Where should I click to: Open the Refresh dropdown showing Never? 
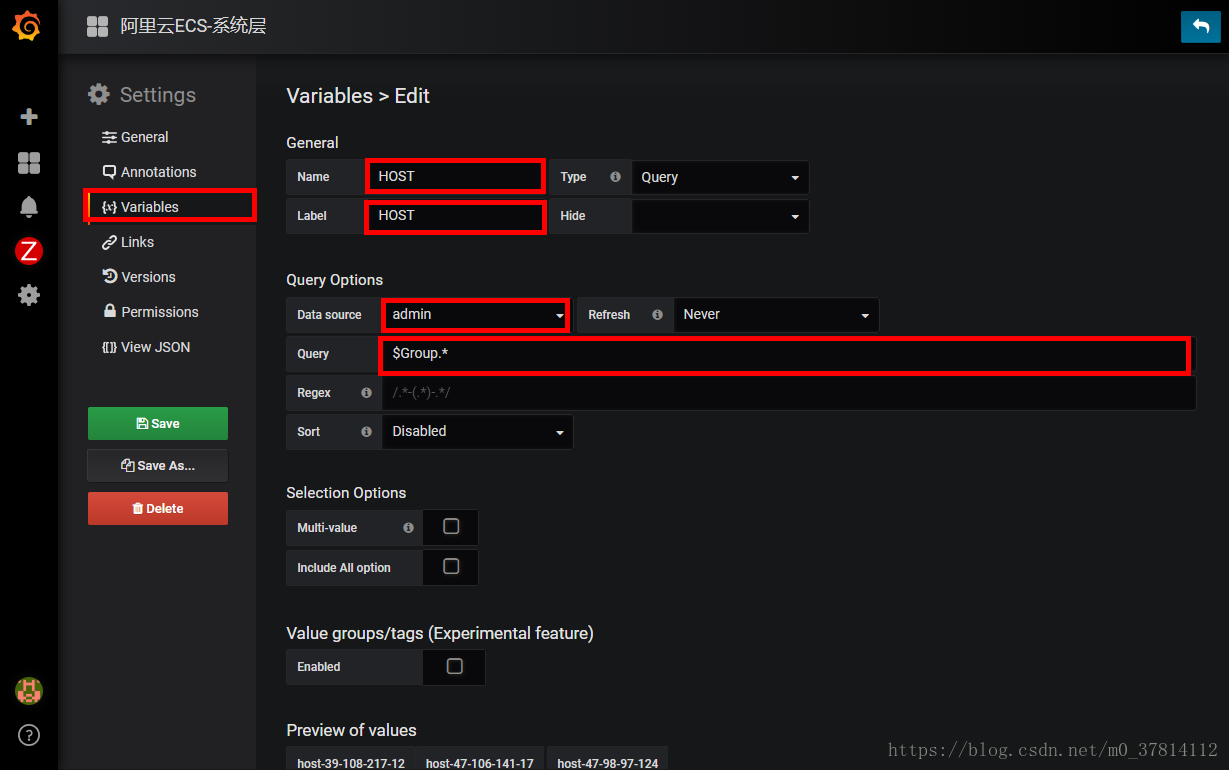pos(776,314)
